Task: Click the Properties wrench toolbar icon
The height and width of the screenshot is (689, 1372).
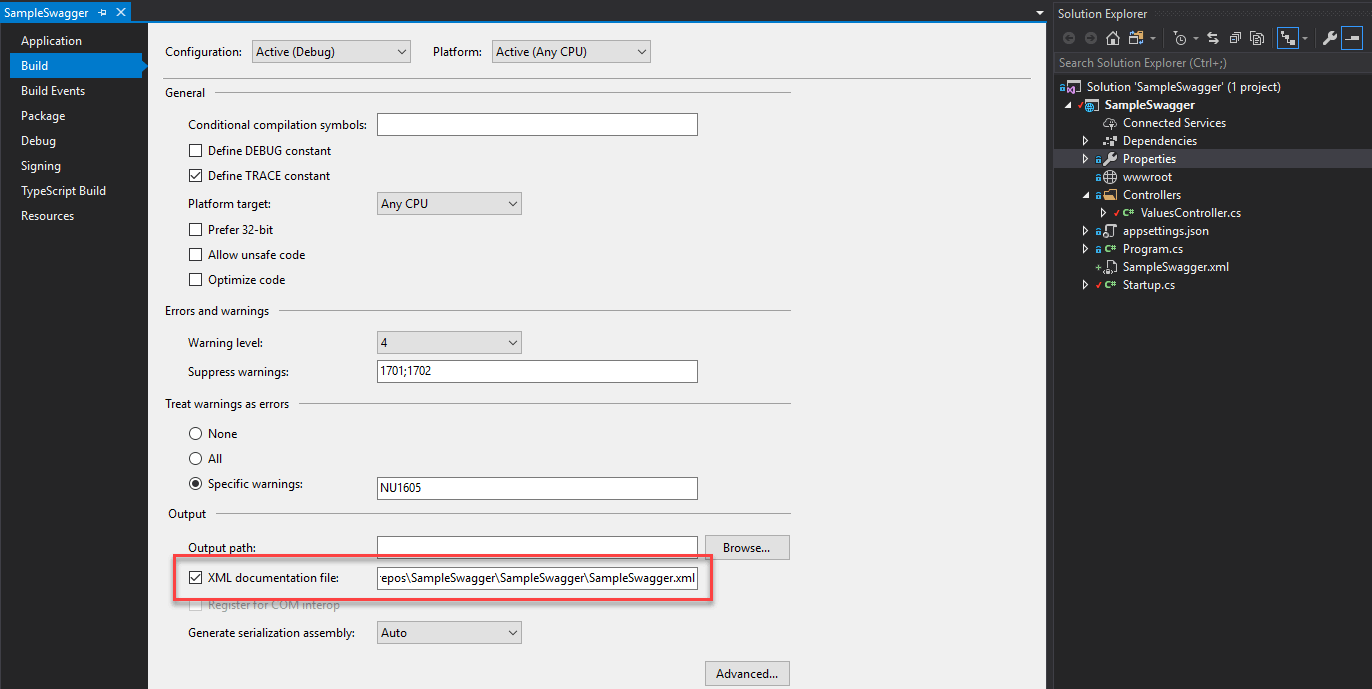Action: 1329,38
